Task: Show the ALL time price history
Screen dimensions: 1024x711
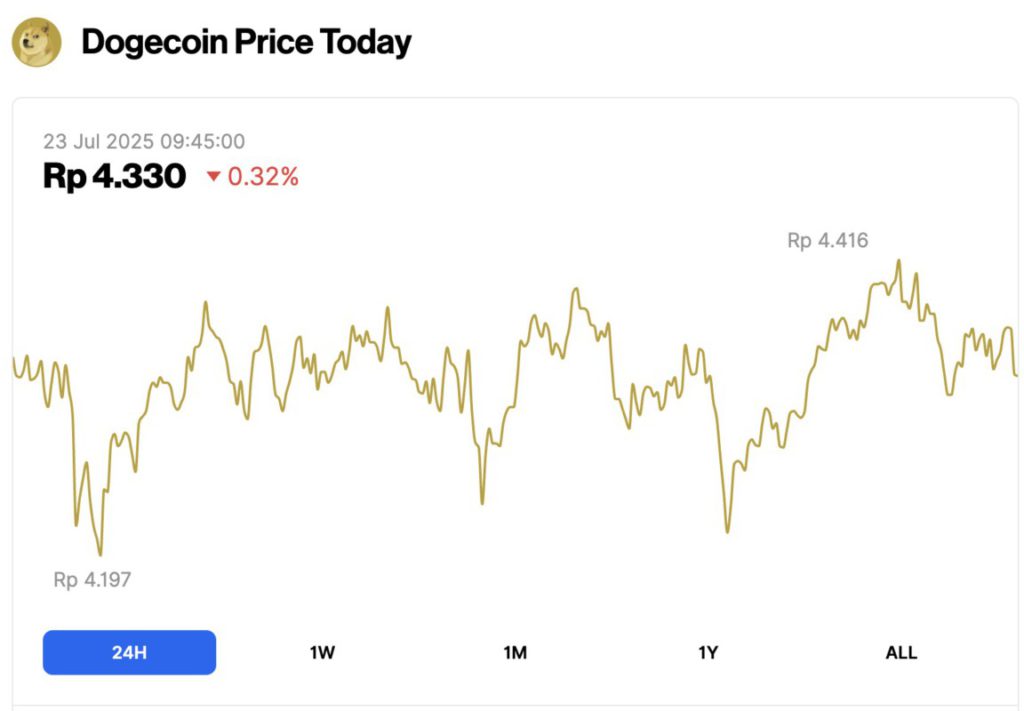Action: click(x=901, y=653)
